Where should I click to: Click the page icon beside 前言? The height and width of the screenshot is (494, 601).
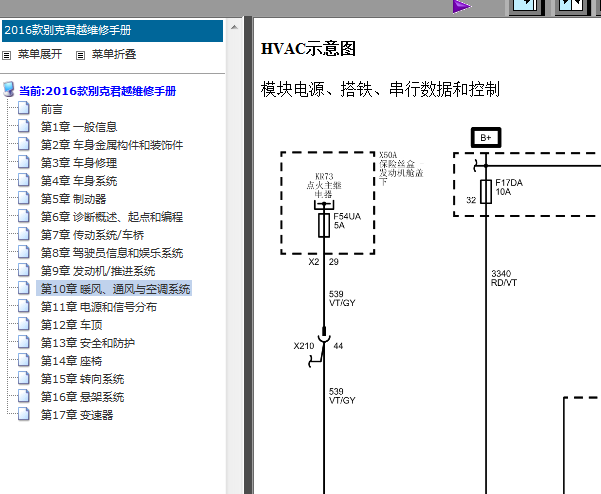point(24,108)
